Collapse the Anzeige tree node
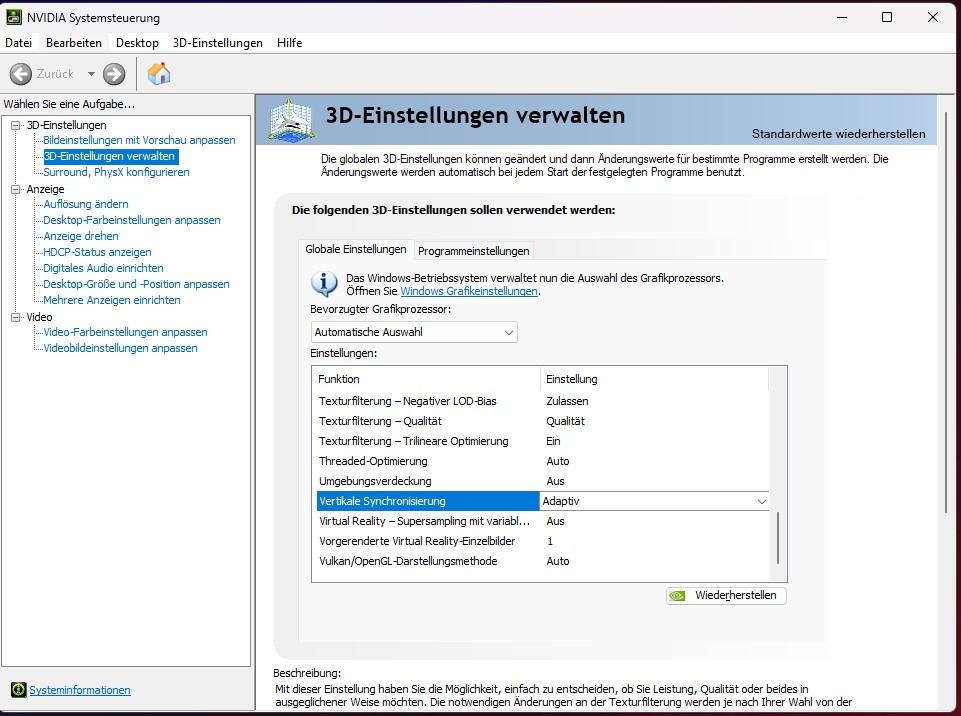 (x=15, y=189)
